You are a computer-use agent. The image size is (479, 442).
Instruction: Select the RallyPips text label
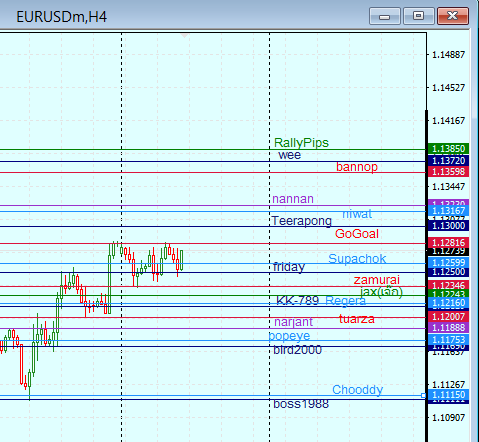(x=301, y=143)
